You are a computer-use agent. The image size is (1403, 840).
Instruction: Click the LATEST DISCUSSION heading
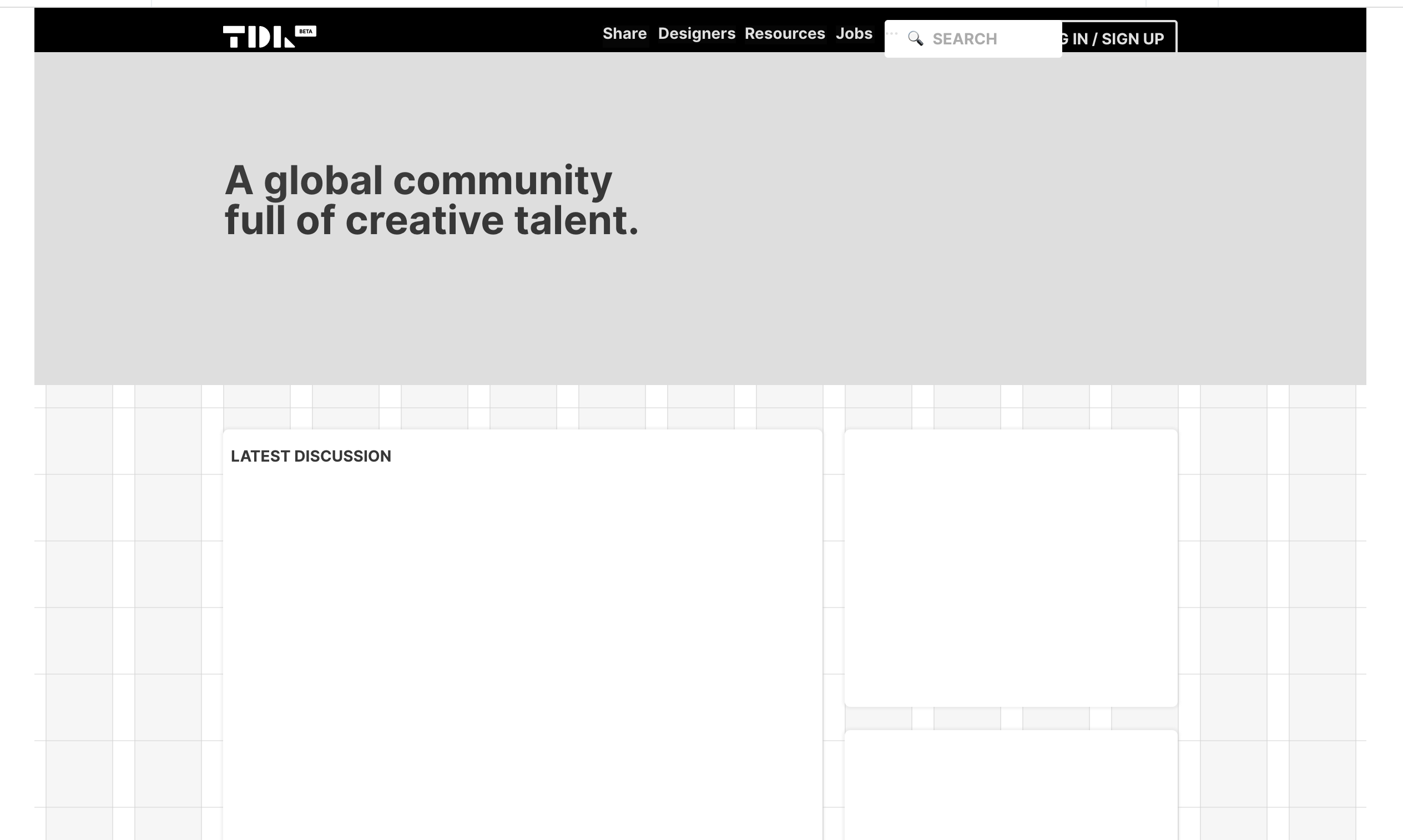pos(310,456)
